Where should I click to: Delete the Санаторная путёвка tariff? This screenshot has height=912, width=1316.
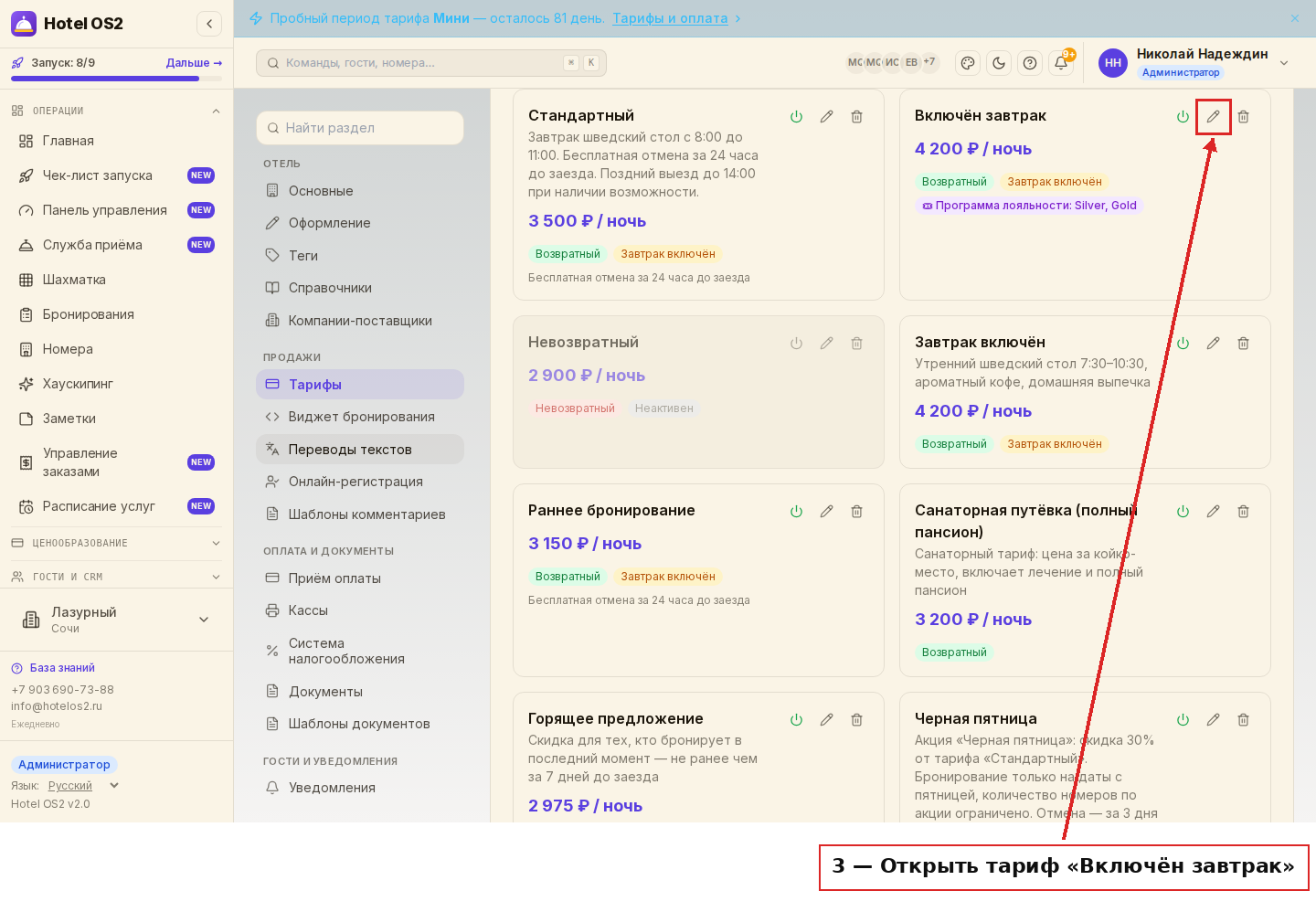(1243, 512)
